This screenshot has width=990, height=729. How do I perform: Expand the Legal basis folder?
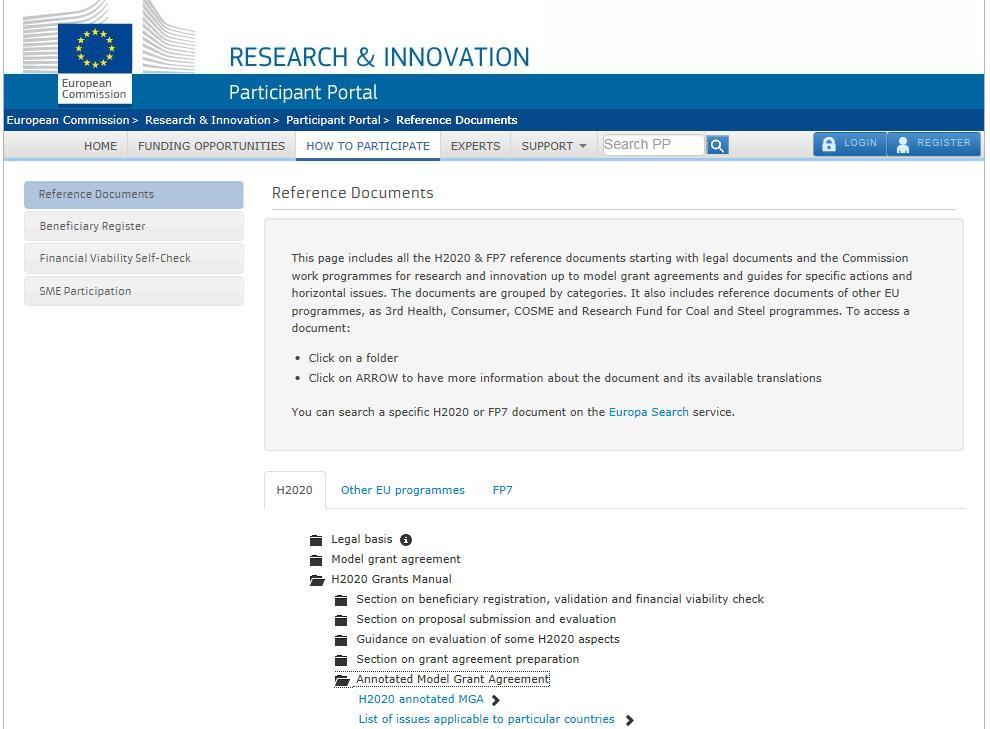[x=362, y=539]
